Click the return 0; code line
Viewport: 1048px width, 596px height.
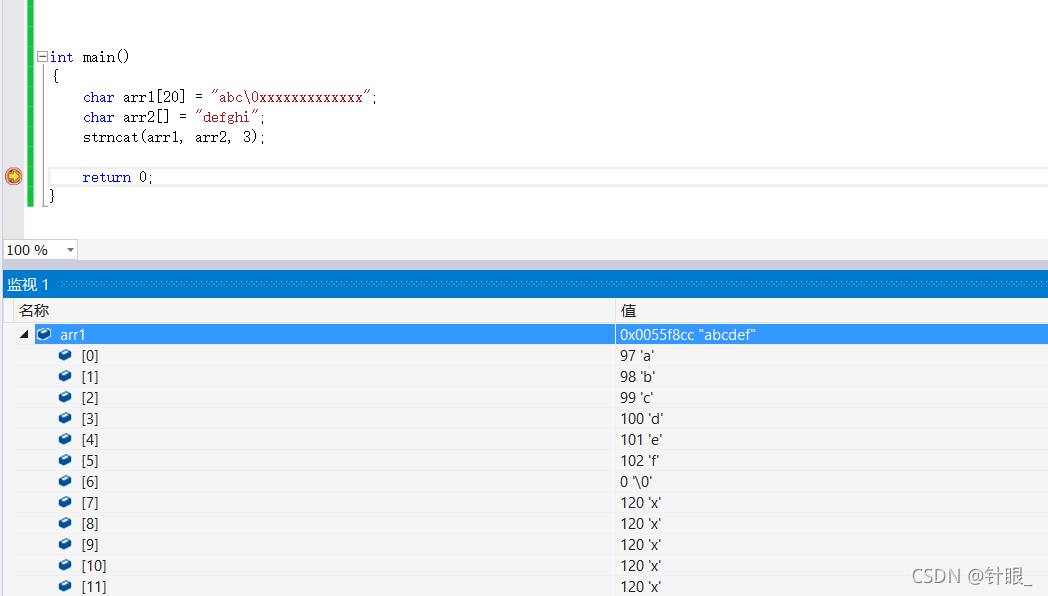118,177
